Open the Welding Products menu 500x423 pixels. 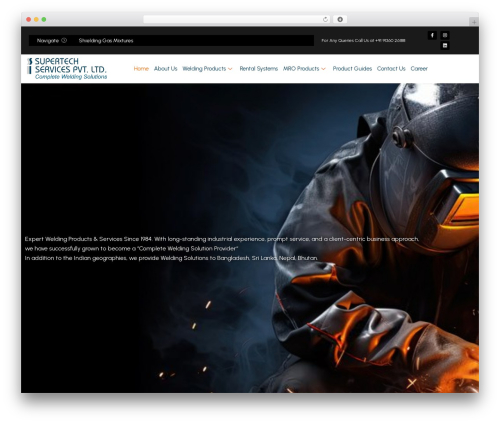click(204, 68)
